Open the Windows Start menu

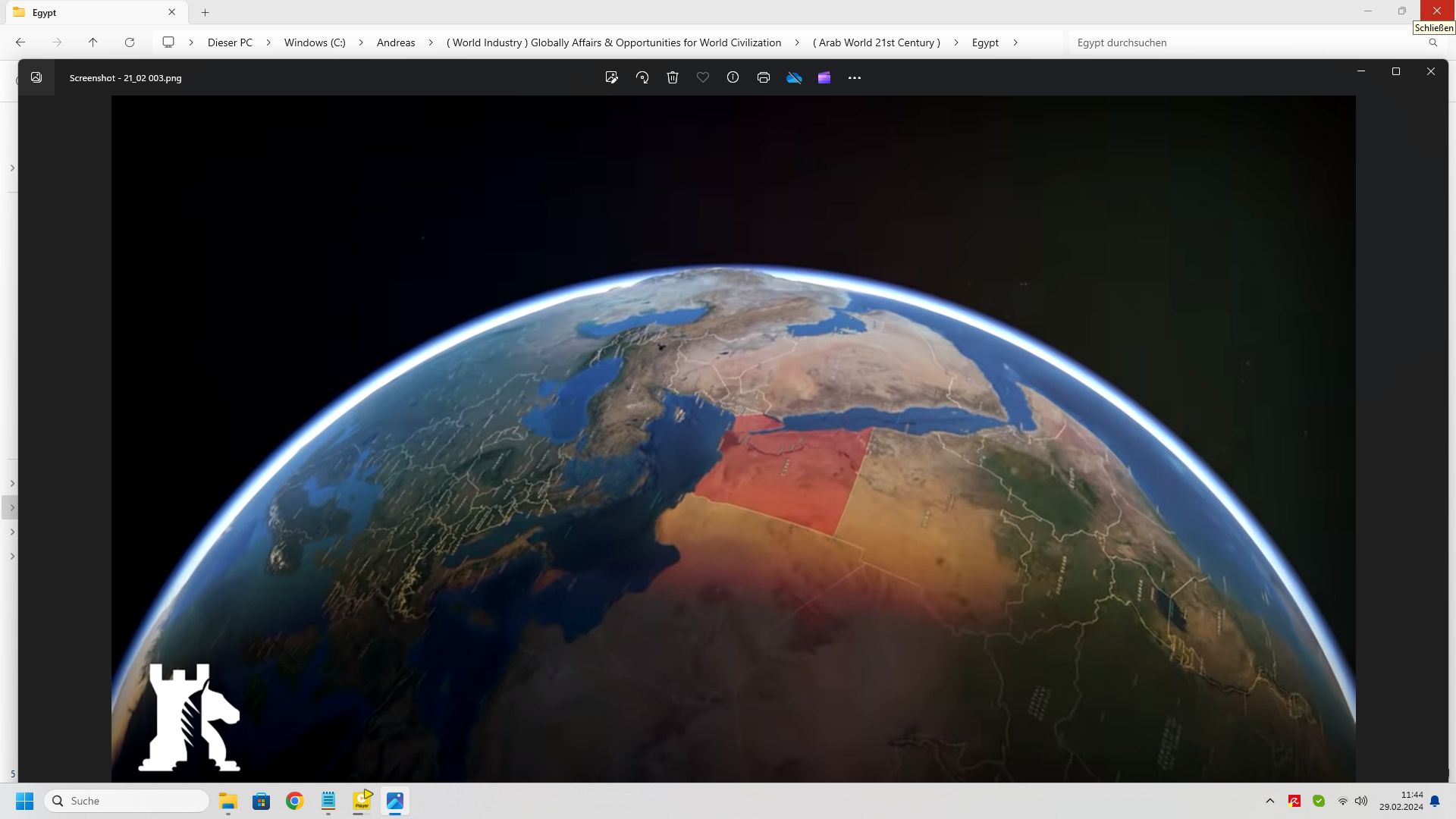(x=24, y=801)
